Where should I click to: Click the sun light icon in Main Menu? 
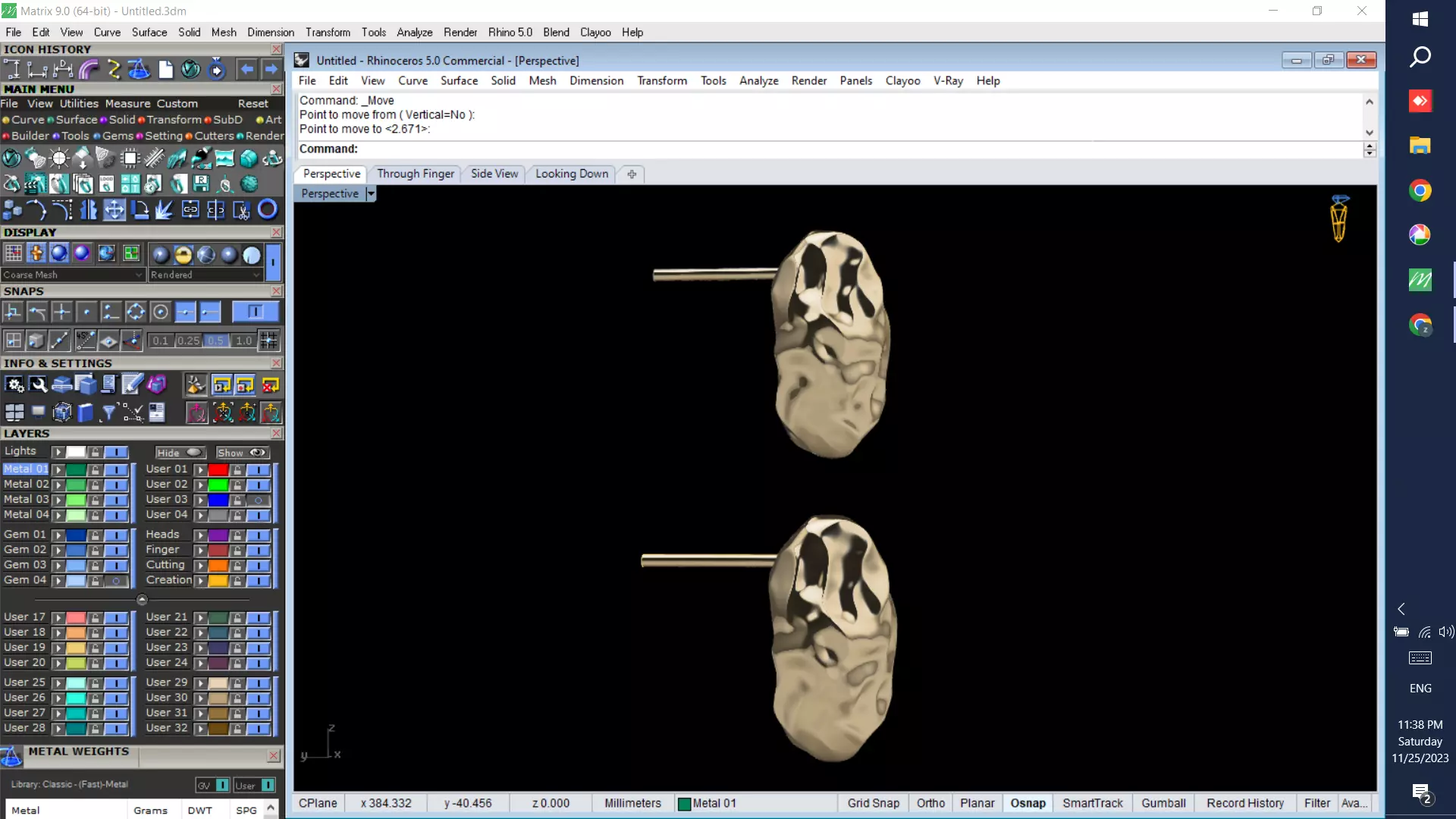tap(59, 158)
